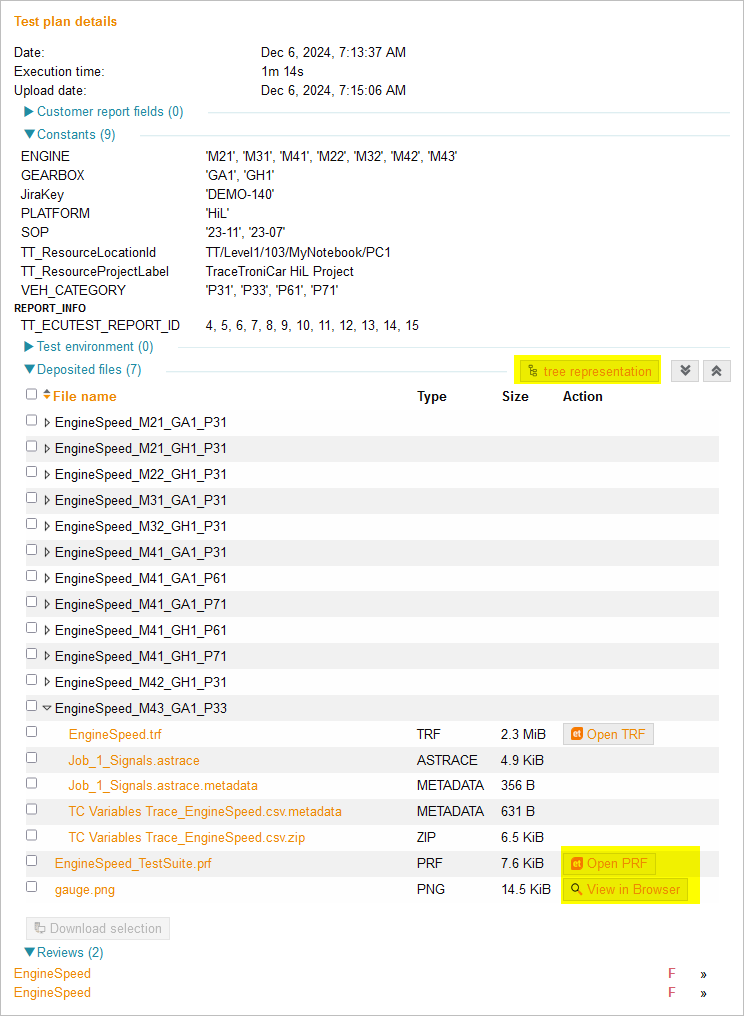
Task: Select the gauge.png checkbox
Action: pos(32,887)
